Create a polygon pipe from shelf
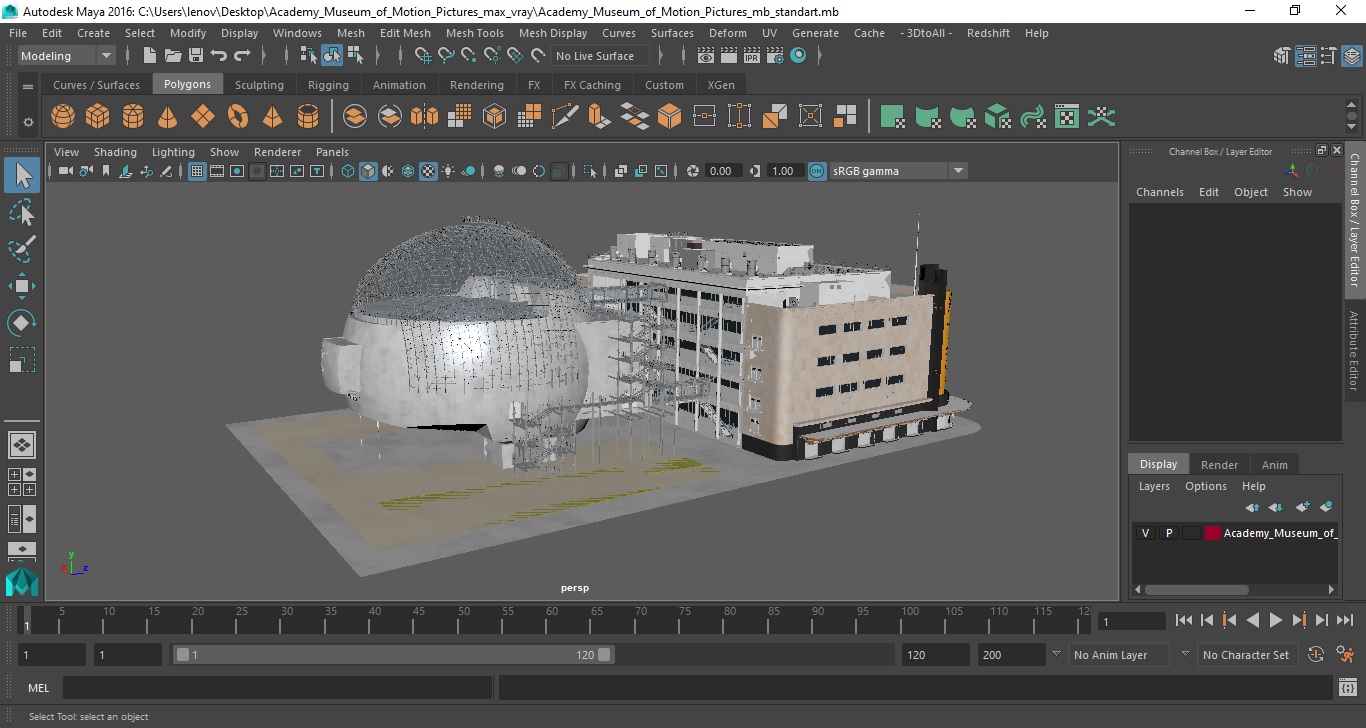Screen dimensions: 1366x728 [x=308, y=117]
